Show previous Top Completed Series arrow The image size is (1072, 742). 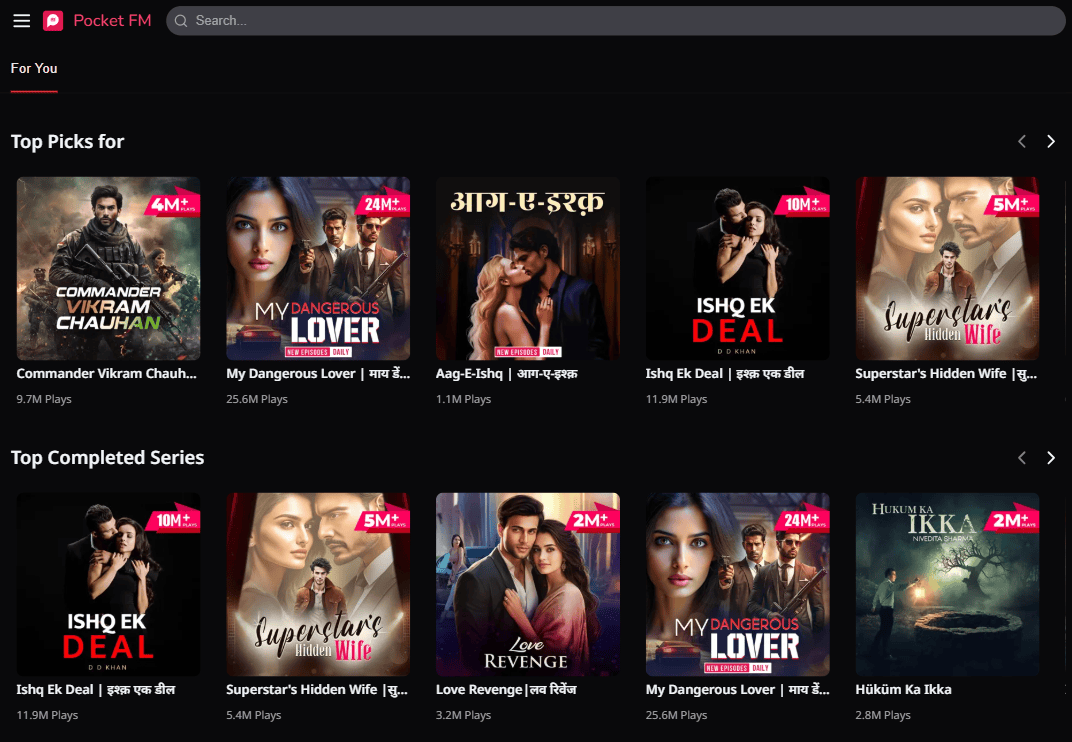point(1022,458)
